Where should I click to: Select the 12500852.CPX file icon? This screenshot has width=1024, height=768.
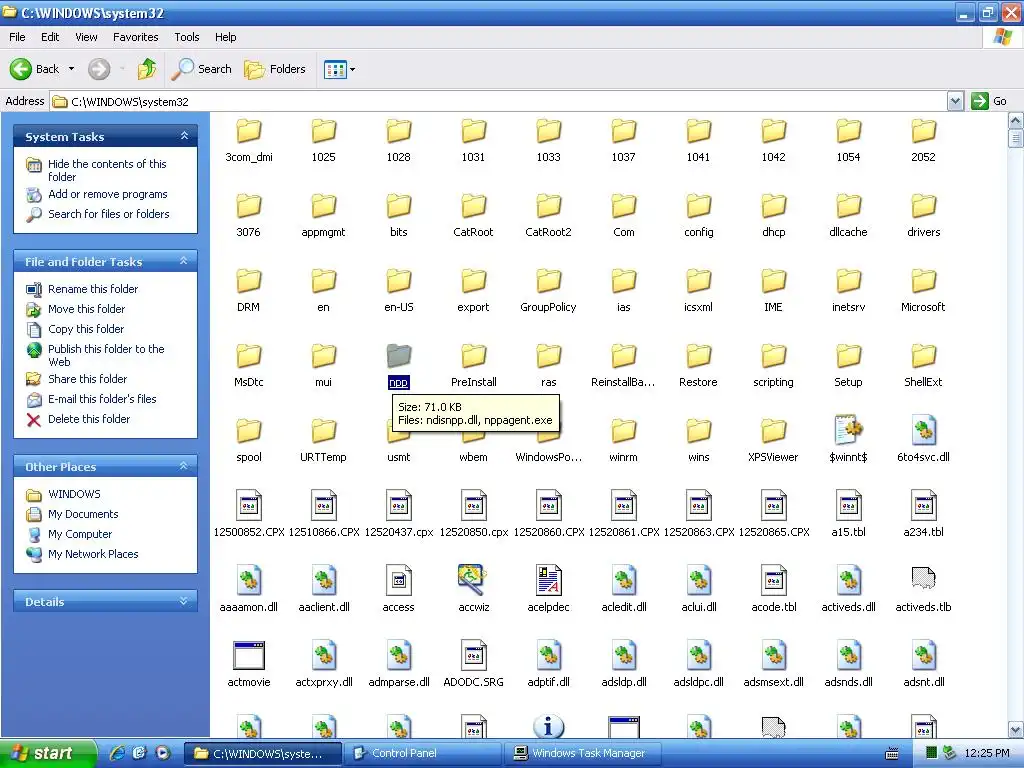tap(249, 505)
